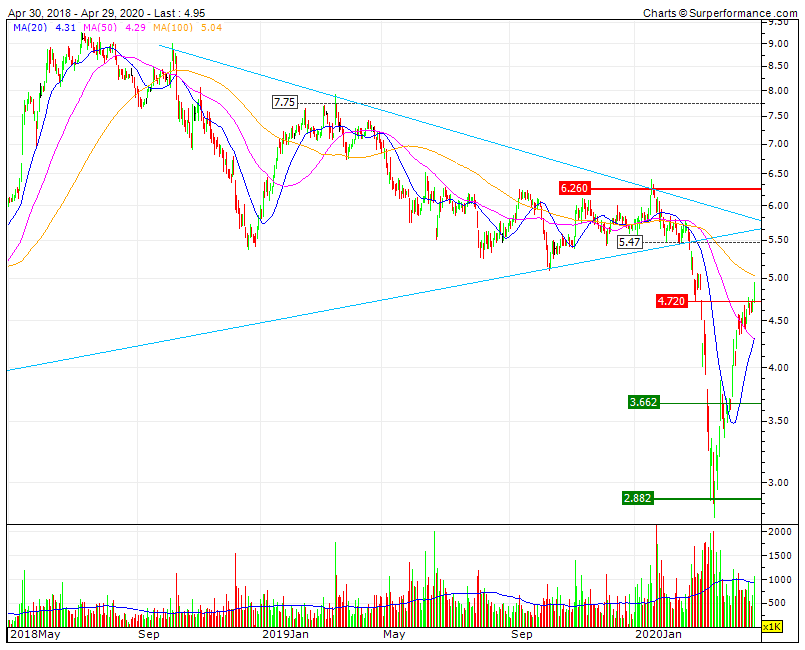
Task: Select the red 6.260 resistance label
Action: (574, 188)
